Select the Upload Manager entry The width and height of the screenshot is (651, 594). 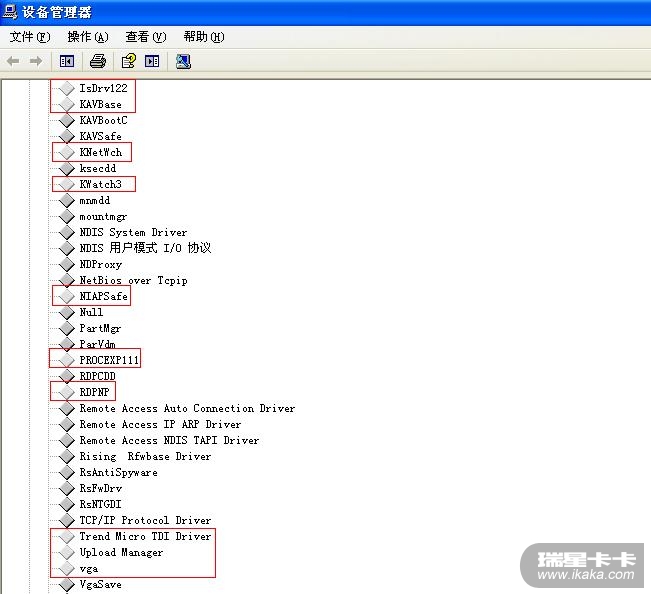pos(121,552)
